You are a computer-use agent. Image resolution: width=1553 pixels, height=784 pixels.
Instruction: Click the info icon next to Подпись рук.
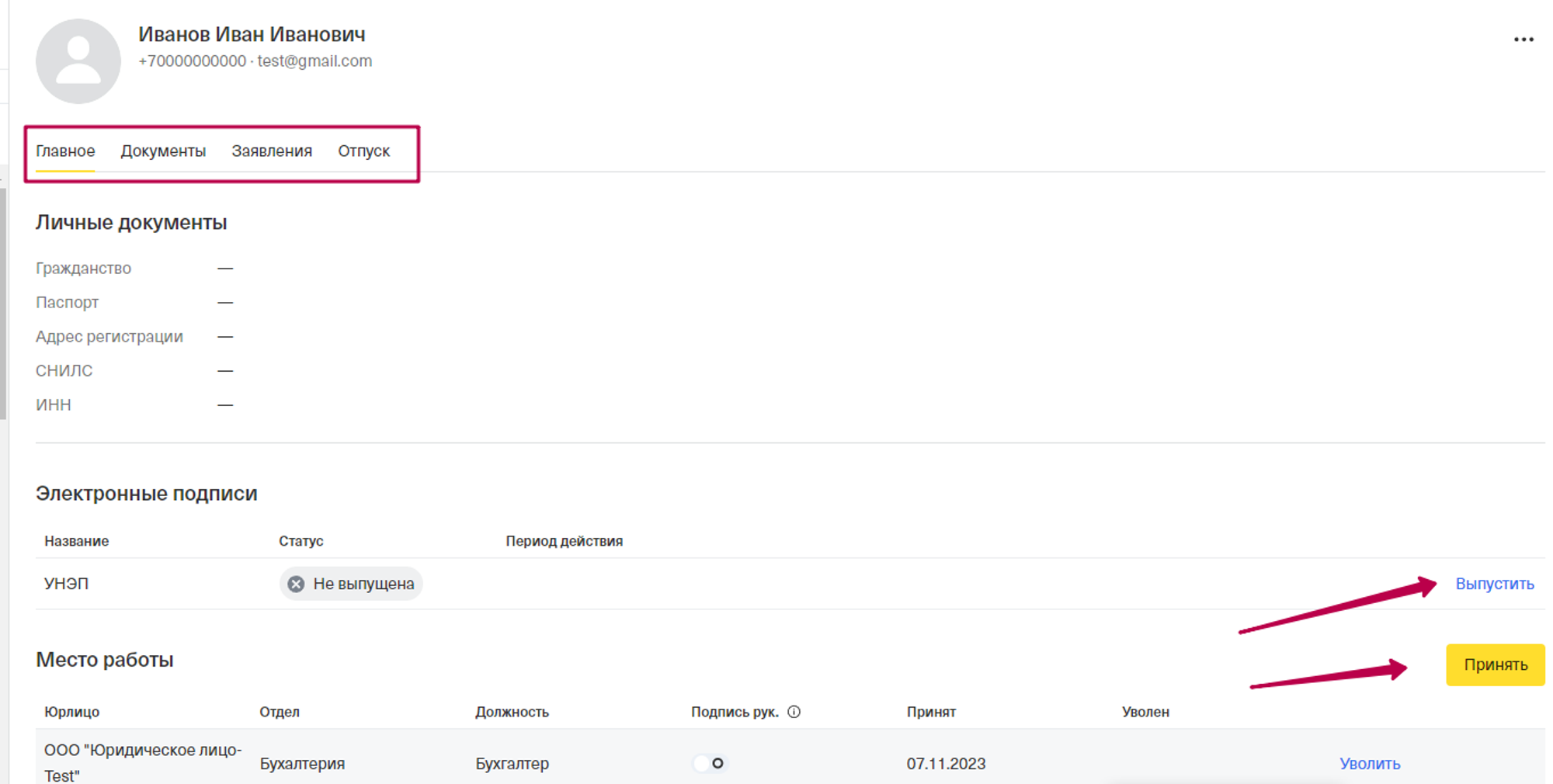[794, 712]
